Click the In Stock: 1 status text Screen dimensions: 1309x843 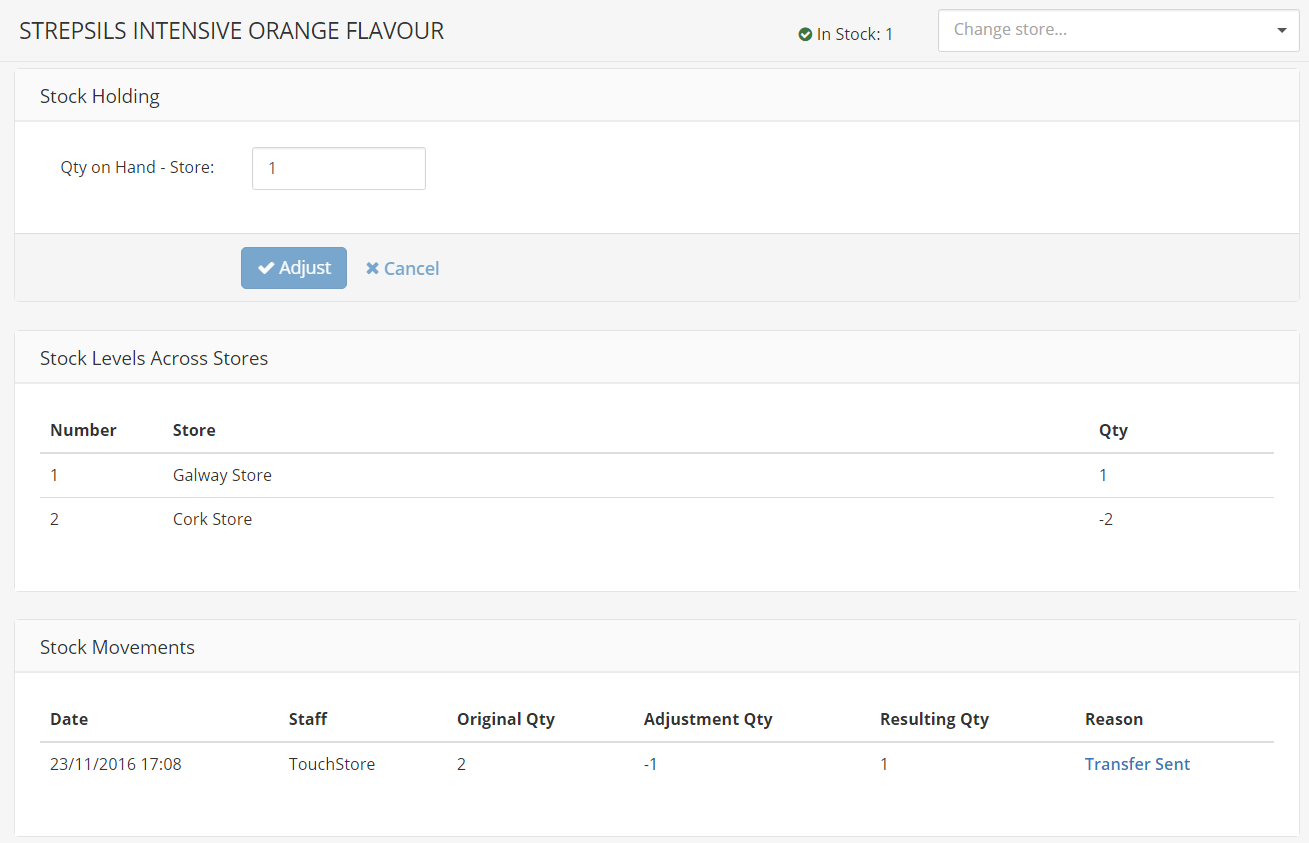855,34
